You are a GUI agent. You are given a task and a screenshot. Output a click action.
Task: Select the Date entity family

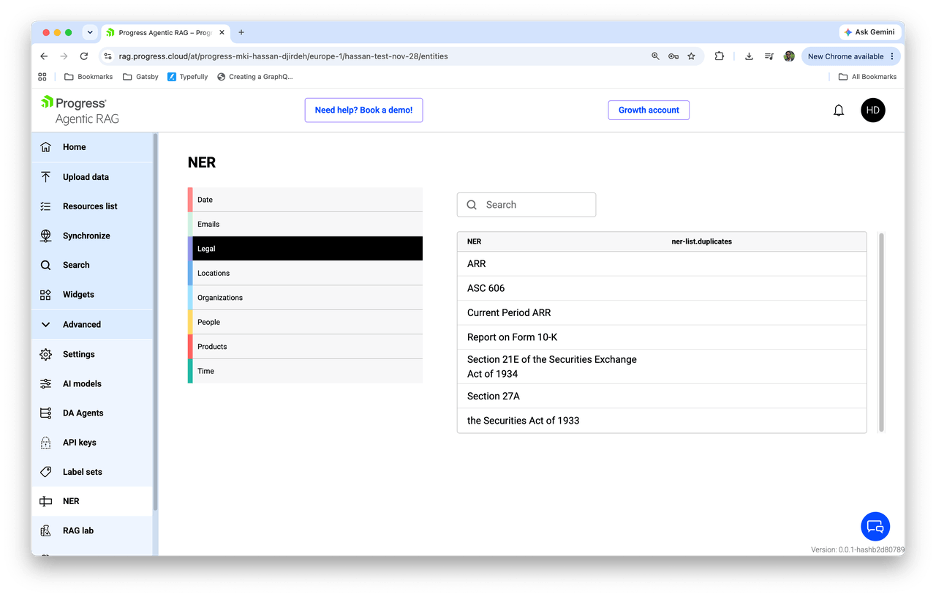pyautogui.click(x=305, y=199)
